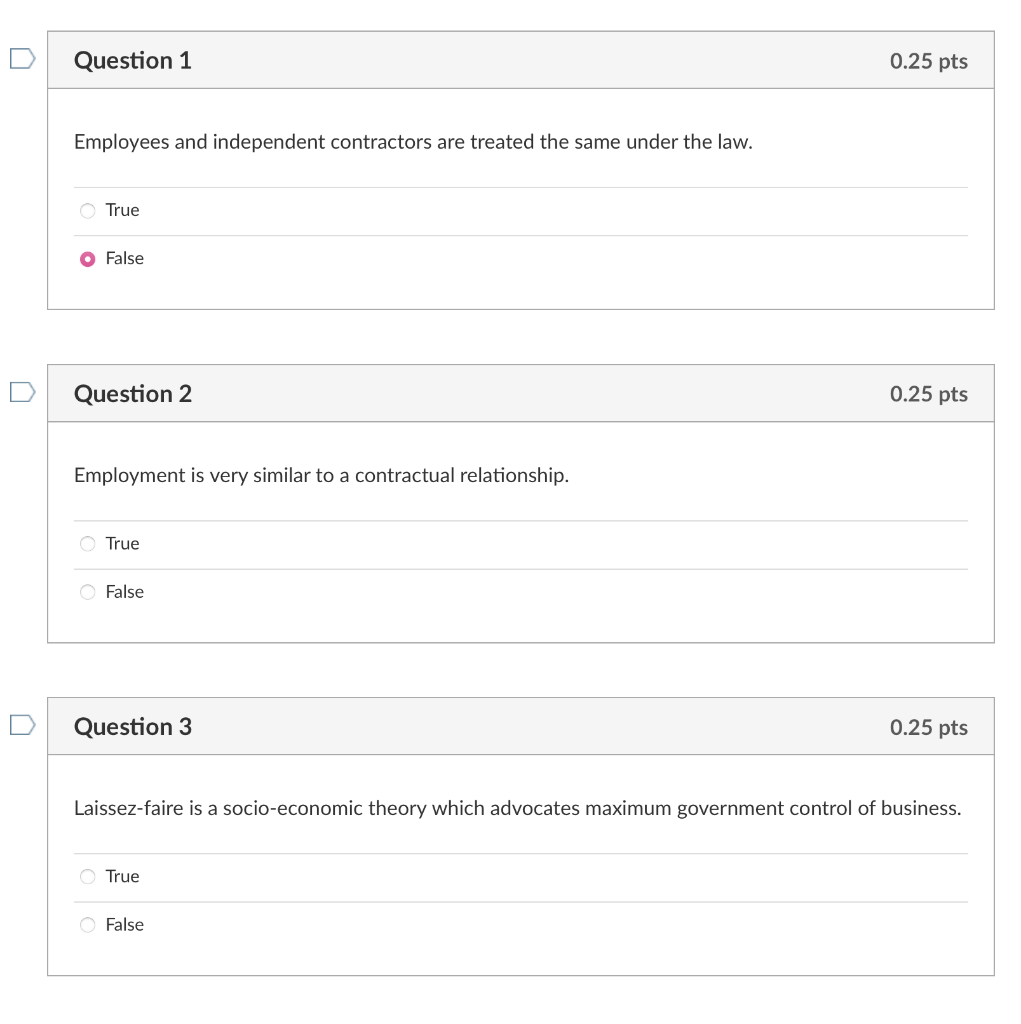
Task: Flag Question 1 with the bookmark icon
Action: (x=22, y=59)
